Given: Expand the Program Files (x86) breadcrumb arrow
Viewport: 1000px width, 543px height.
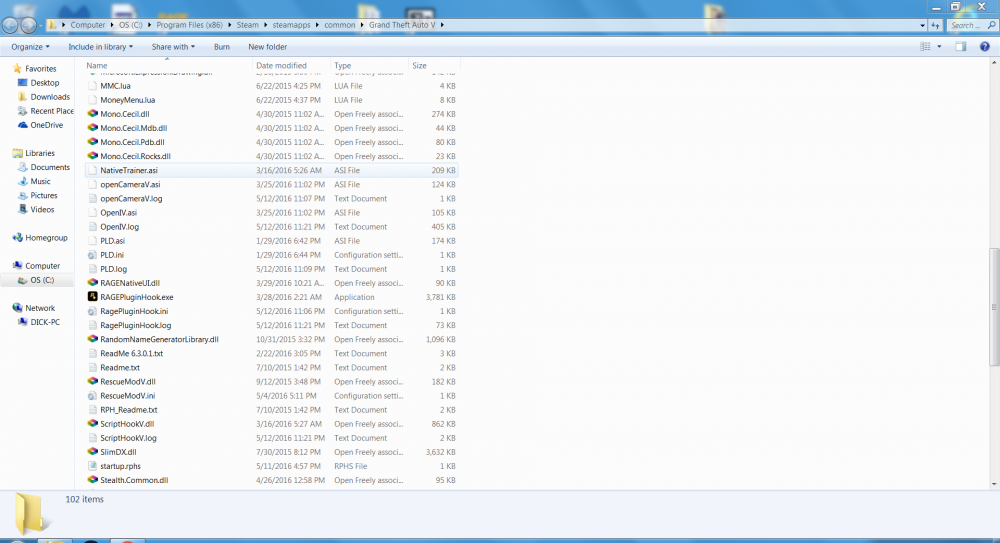Looking at the screenshot, I should tap(230, 25).
